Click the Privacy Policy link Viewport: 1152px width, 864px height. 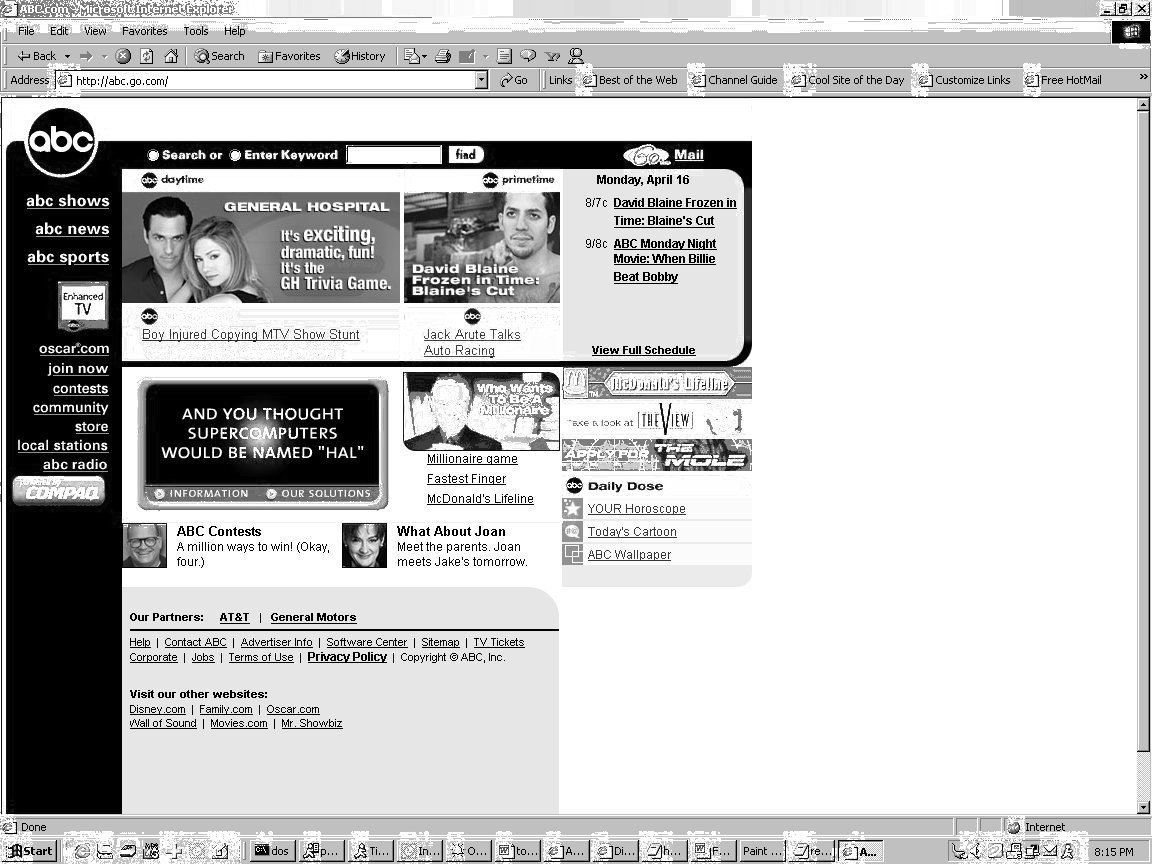tap(347, 657)
